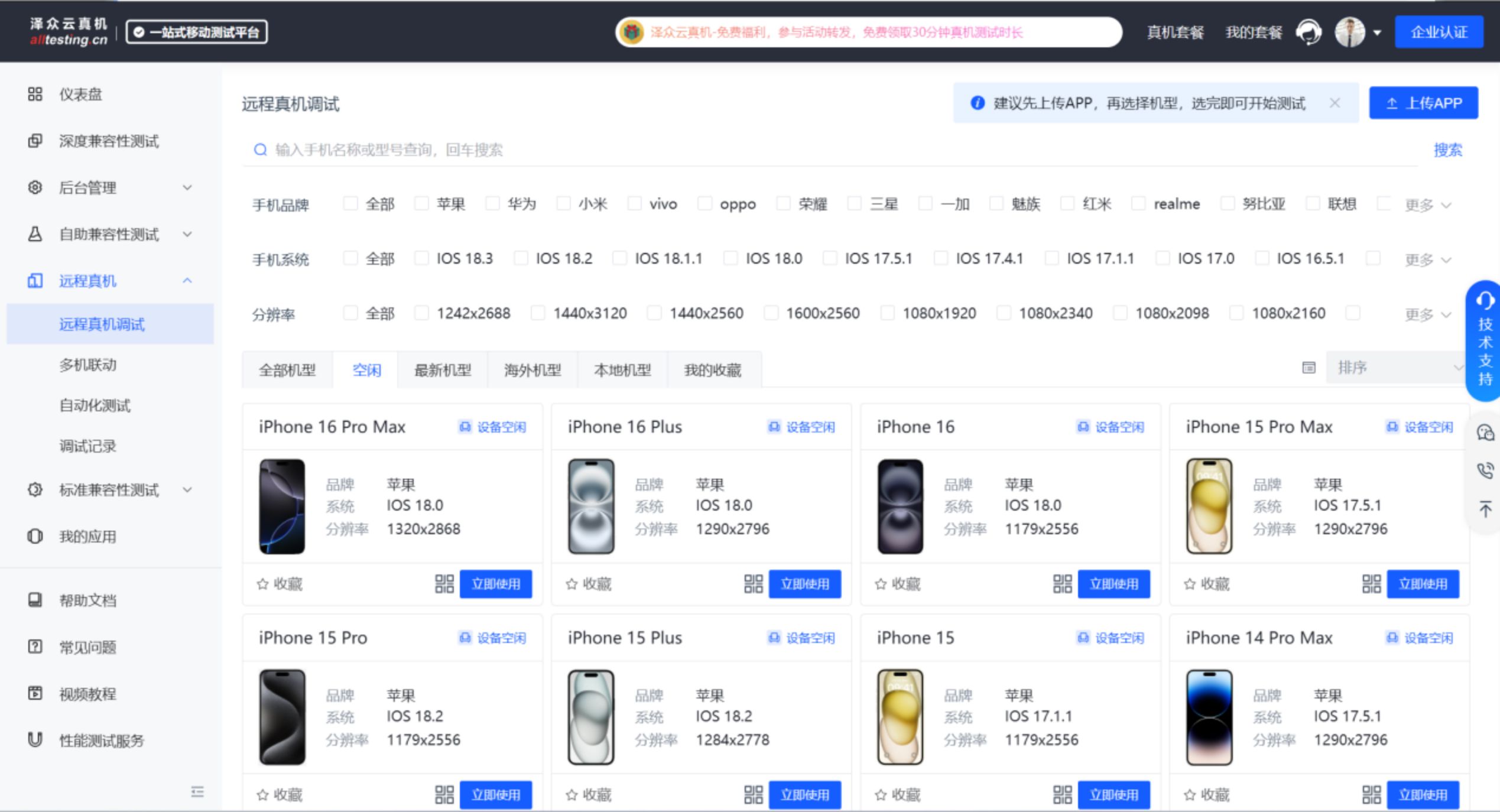The image size is (1500, 812).
Task: Enable the 1080x1920 resolution checkbox
Action: point(887,313)
